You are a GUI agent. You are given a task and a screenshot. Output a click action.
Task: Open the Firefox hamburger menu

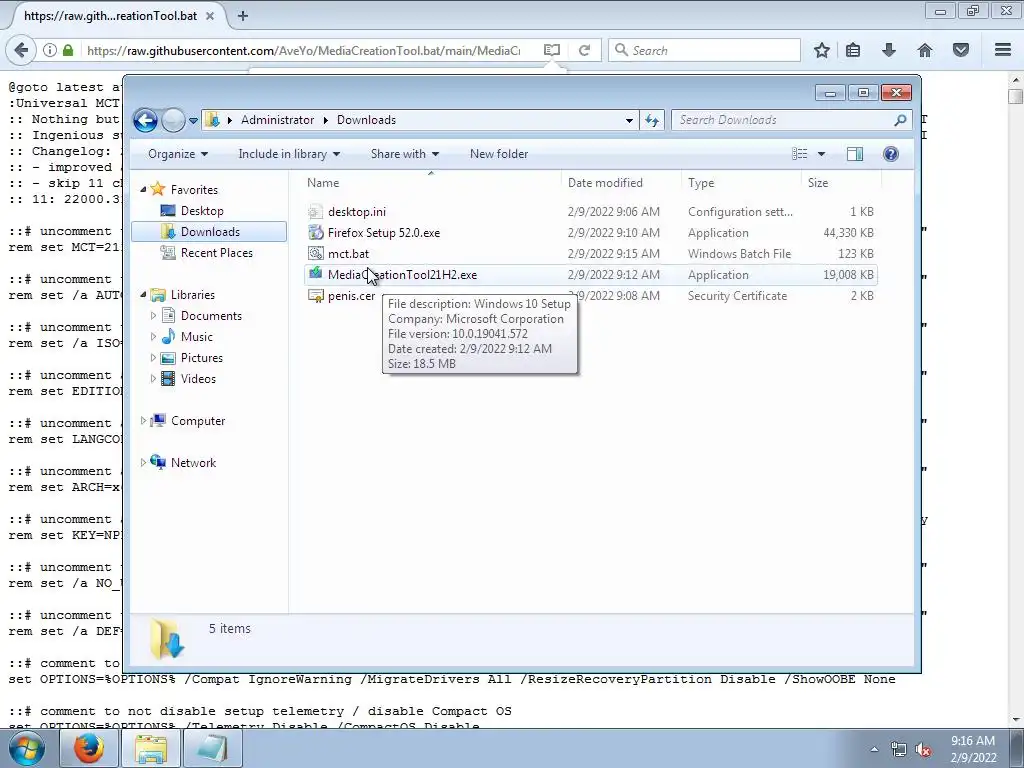coord(1003,50)
